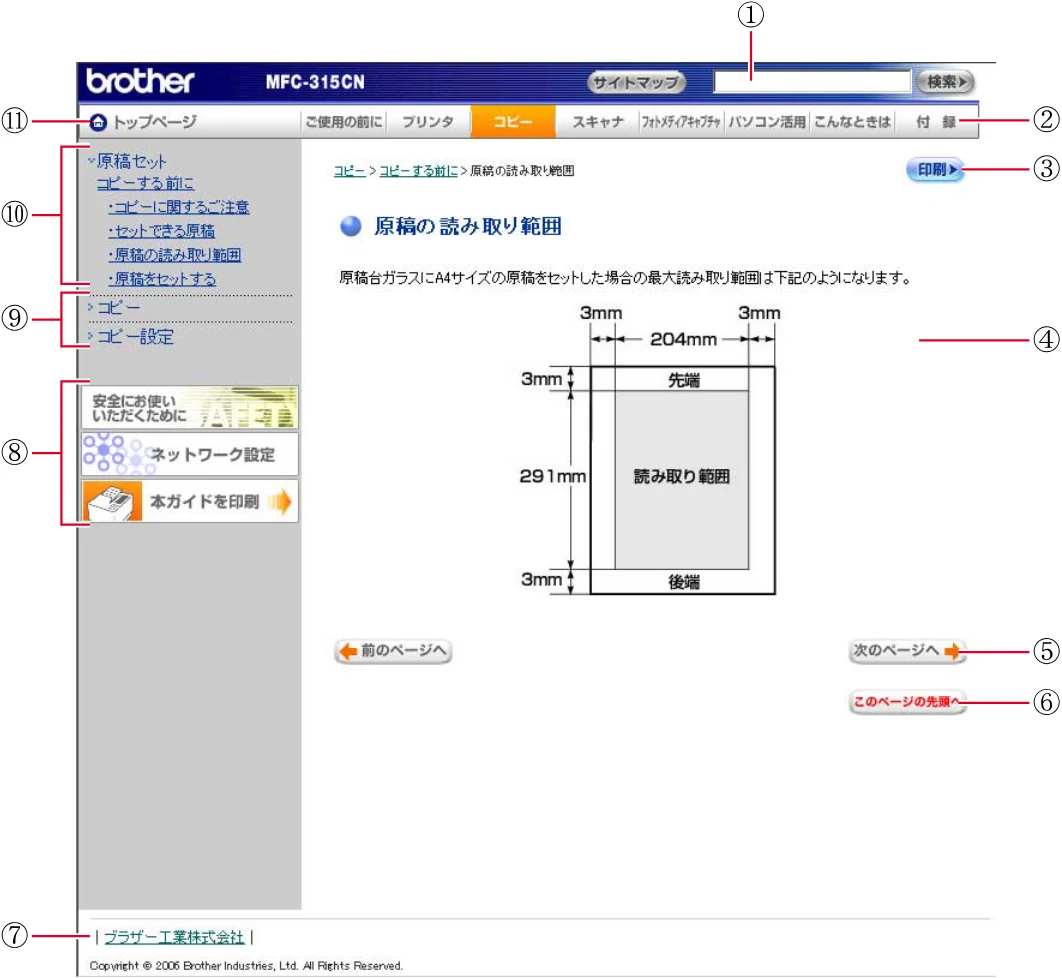1062x978 pixels.
Task: Click the home icon beside トップページ
Action: (x=98, y=122)
